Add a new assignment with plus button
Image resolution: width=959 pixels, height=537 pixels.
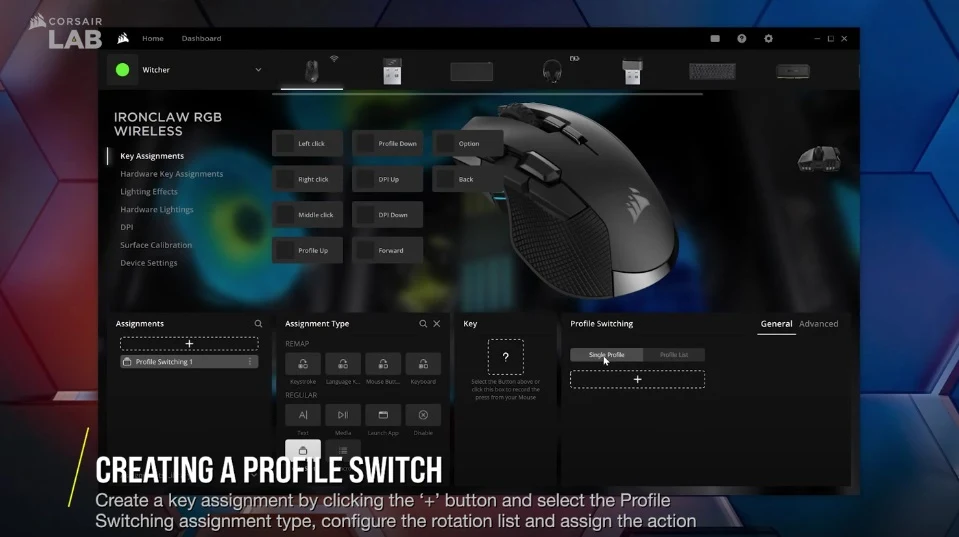click(x=189, y=344)
